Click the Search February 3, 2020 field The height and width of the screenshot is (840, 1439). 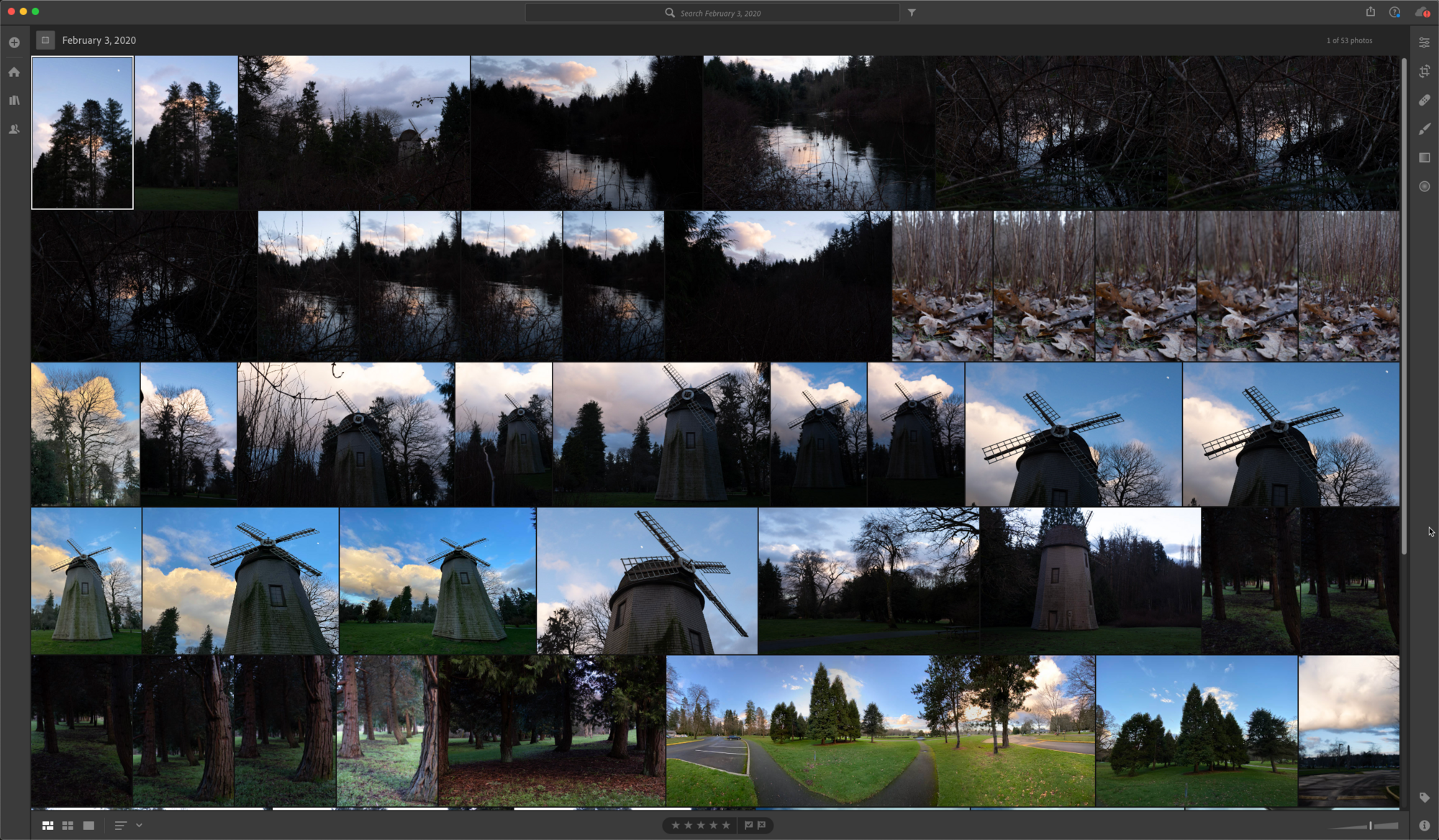pos(712,13)
